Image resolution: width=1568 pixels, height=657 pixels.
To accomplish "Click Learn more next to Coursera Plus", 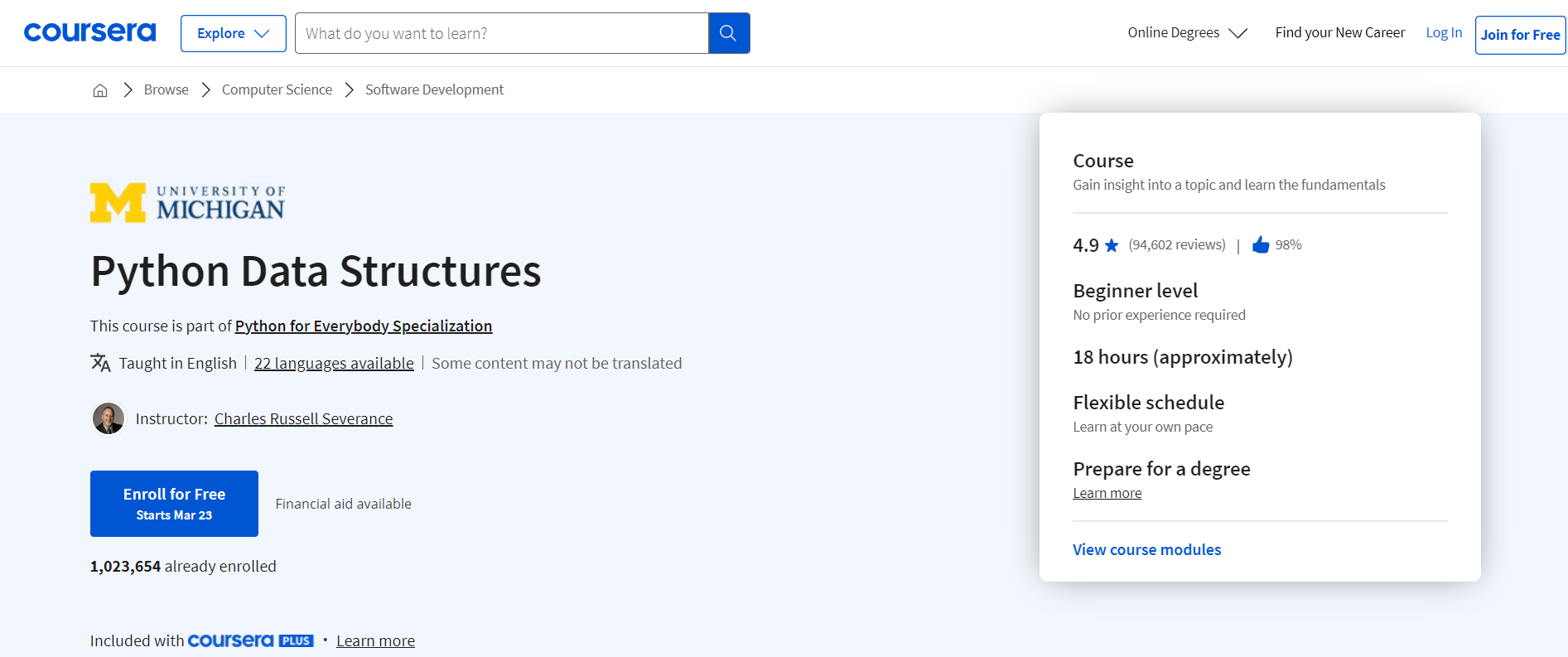I will coord(375,640).
